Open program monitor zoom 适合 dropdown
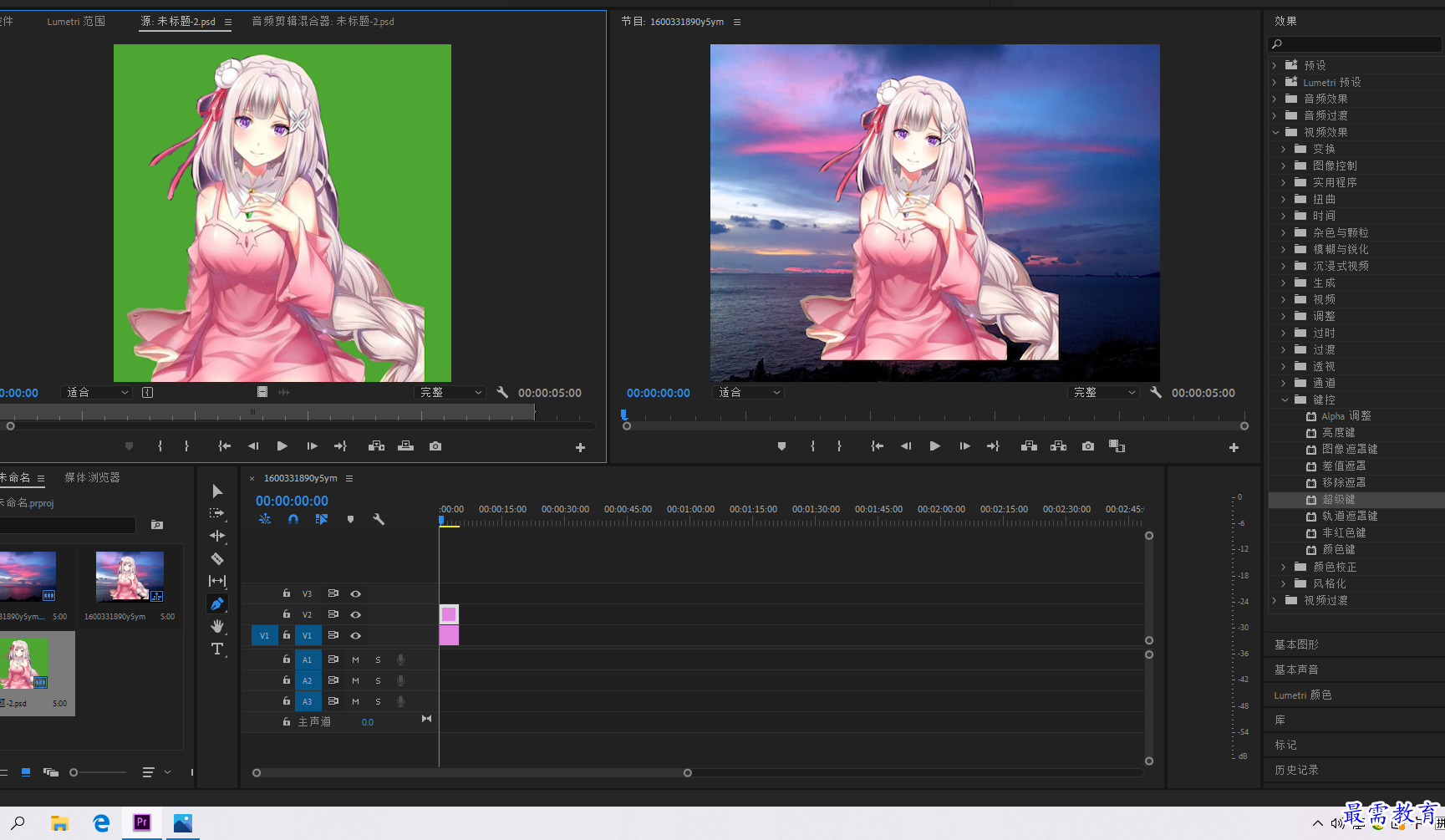This screenshot has width=1445, height=840. (x=749, y=392)
